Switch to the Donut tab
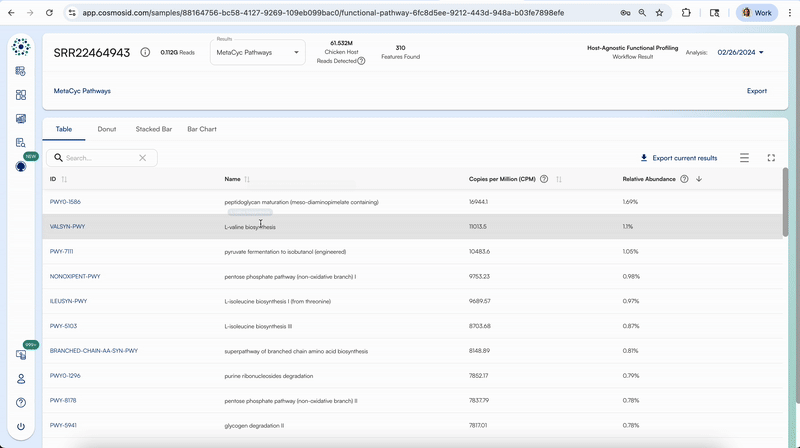Viewport: 800px width, 448px height. [x=106, y=129]
